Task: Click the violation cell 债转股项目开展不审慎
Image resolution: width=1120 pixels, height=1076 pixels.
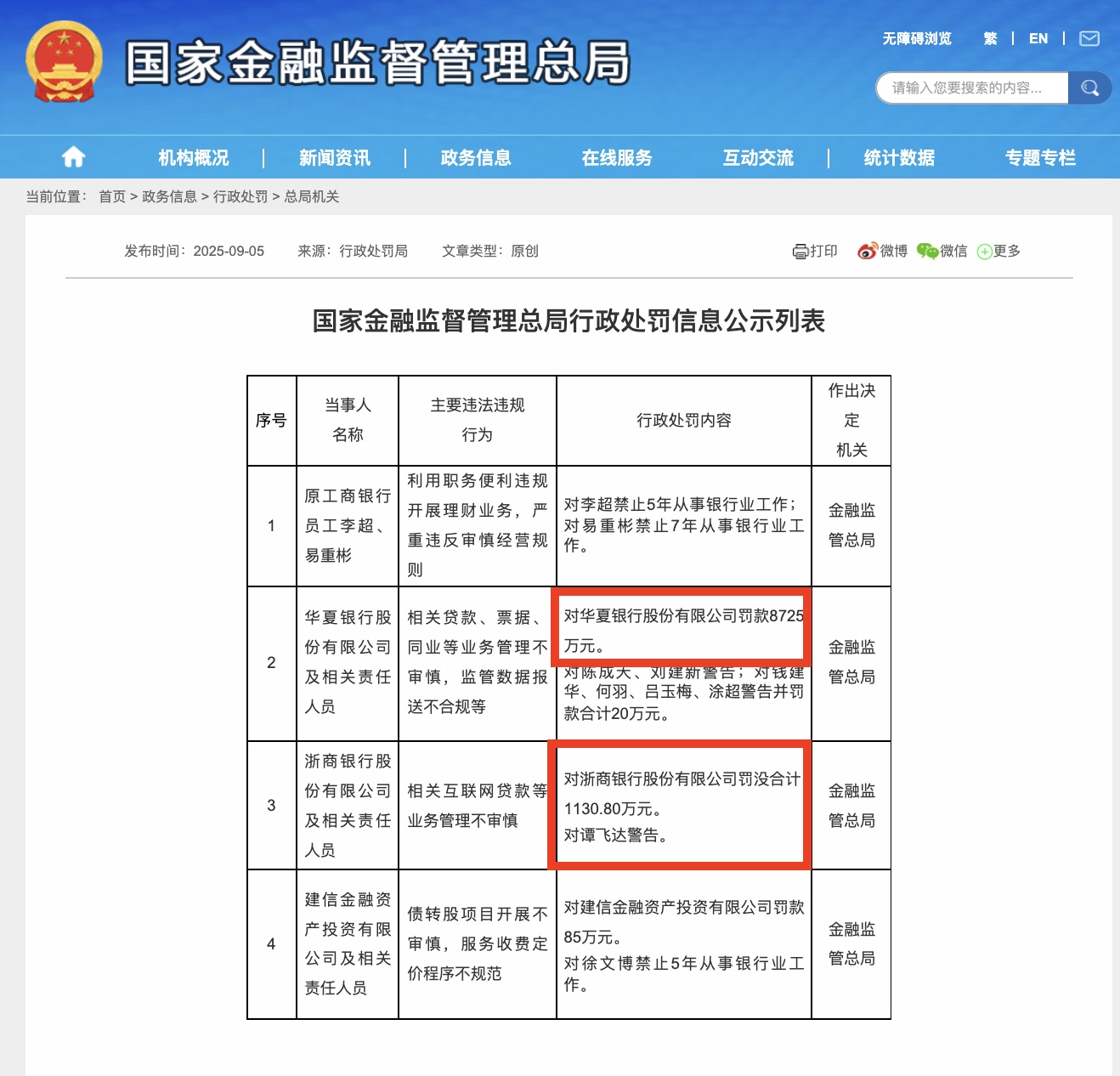Action: [478, 944]
